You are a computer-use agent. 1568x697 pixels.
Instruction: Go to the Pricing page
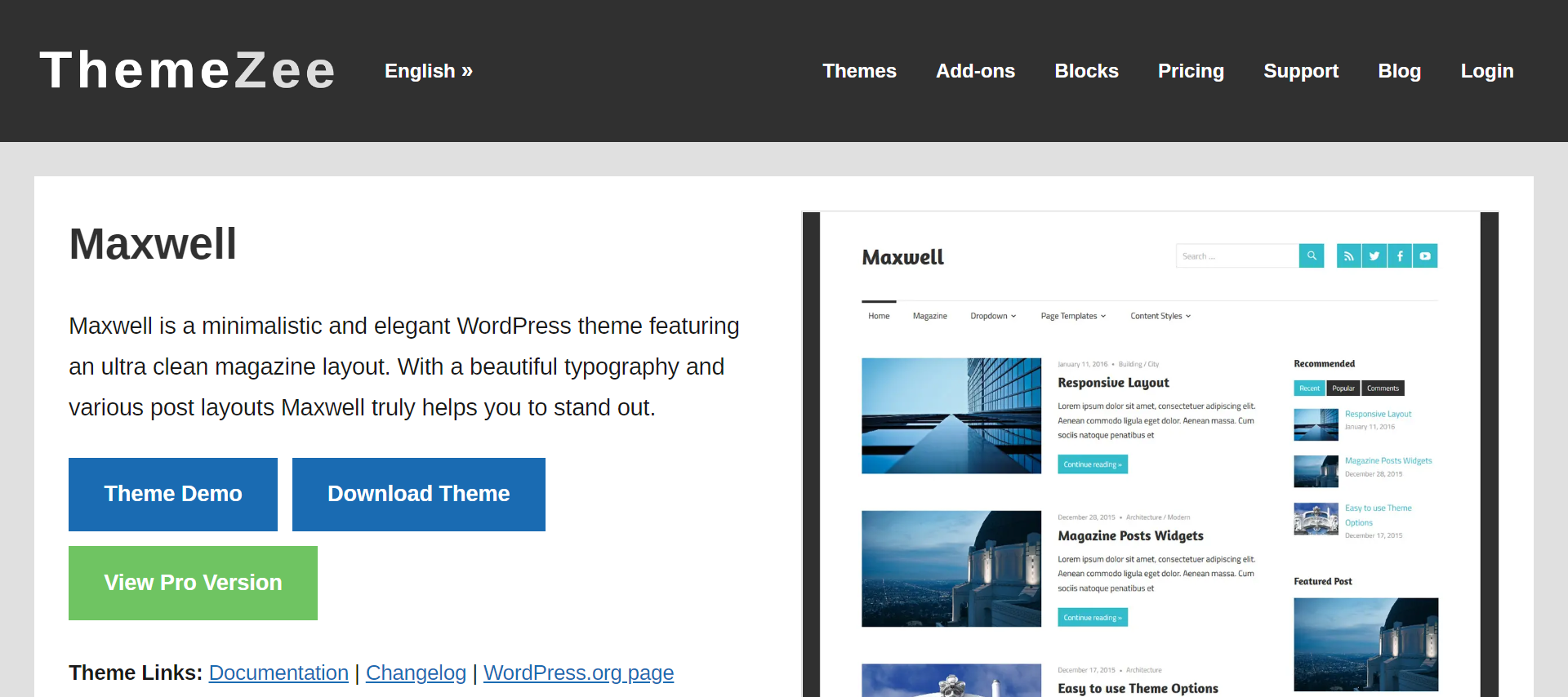1191,71
